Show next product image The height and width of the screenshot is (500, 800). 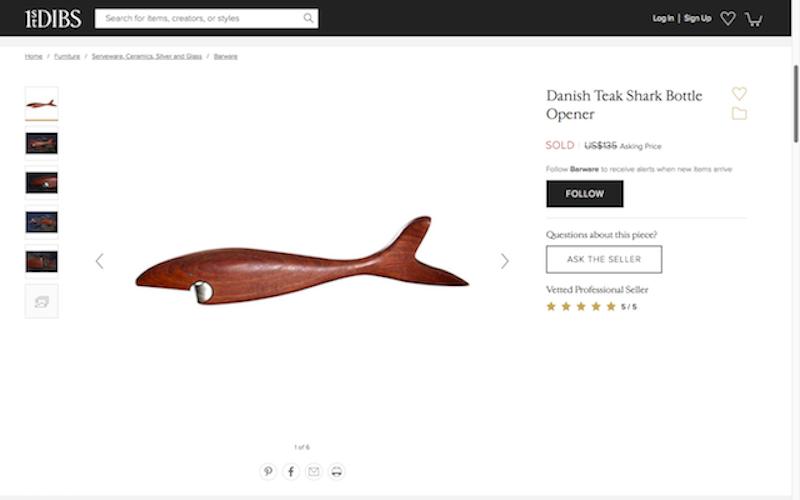504,261
